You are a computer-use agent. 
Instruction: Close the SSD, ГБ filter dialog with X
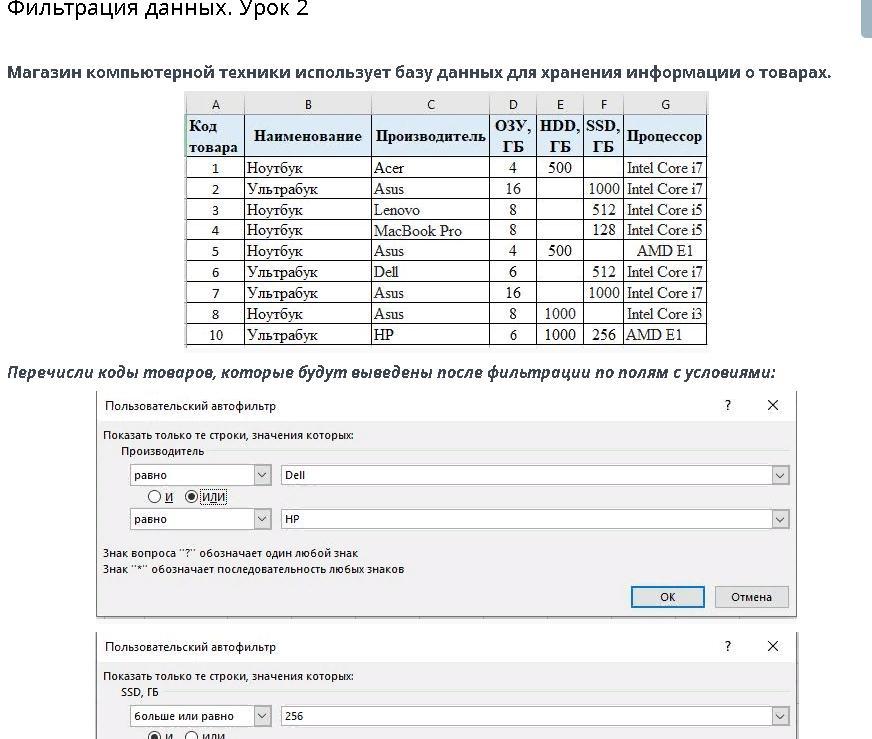(x=773, y=646)
